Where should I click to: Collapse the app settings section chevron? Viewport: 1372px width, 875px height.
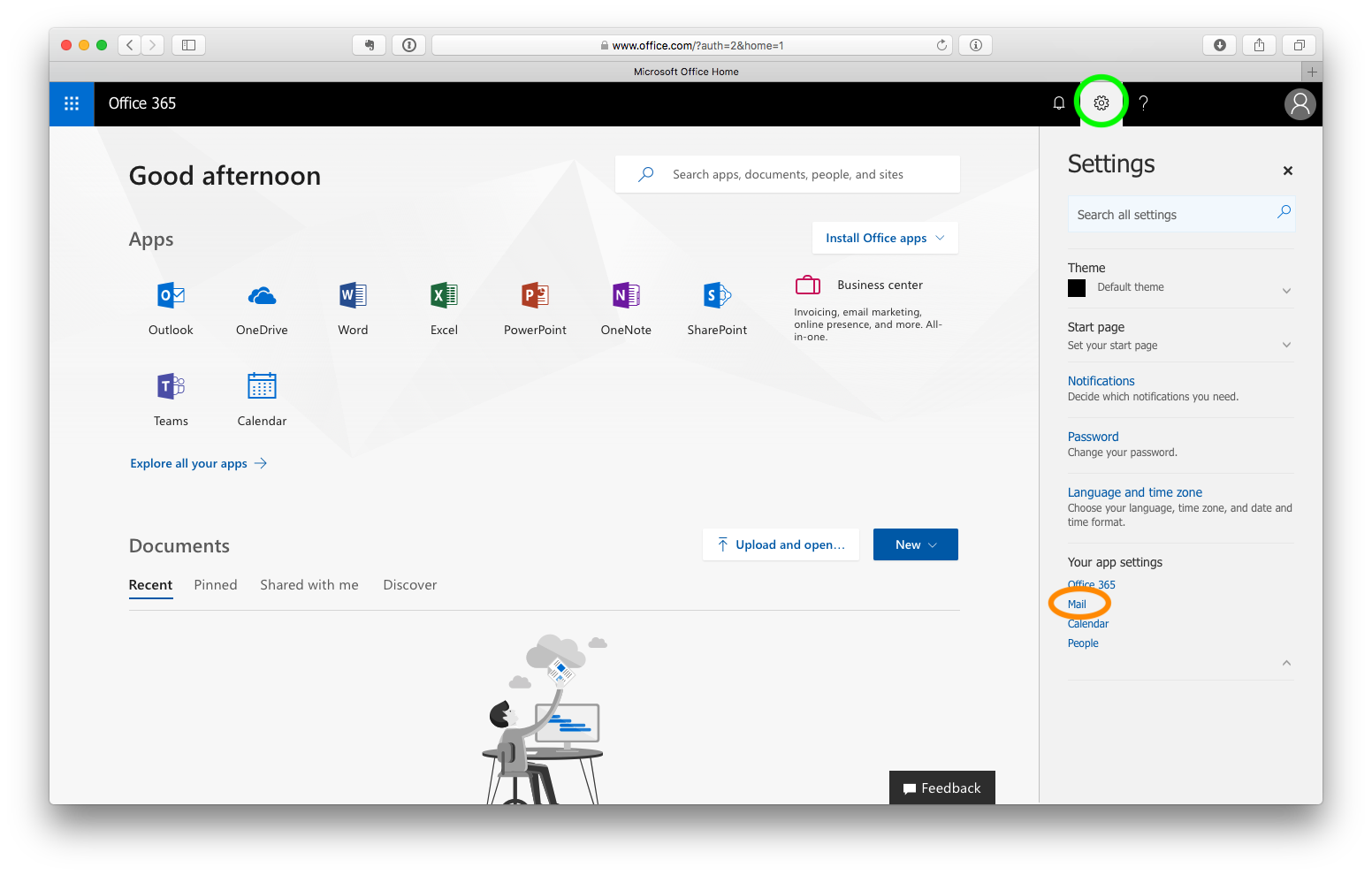pos(1286,663)
